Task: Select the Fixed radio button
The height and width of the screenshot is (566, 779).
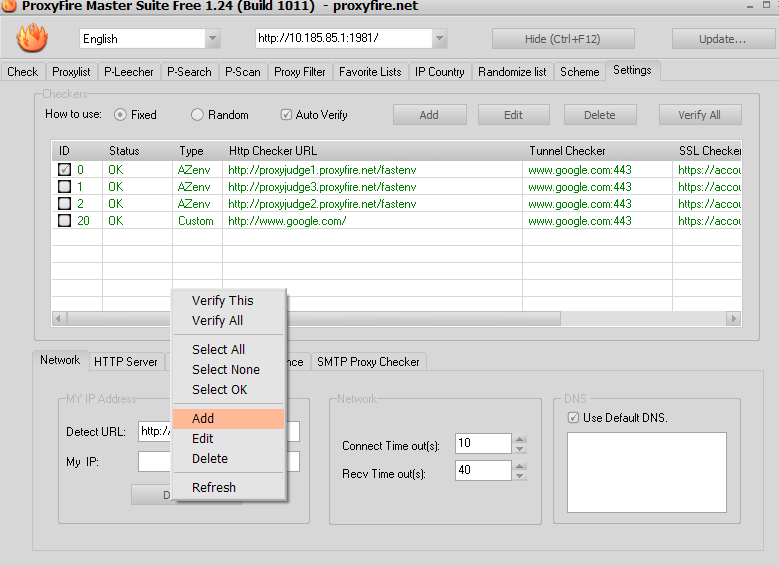Action: [x=120, y=115]
